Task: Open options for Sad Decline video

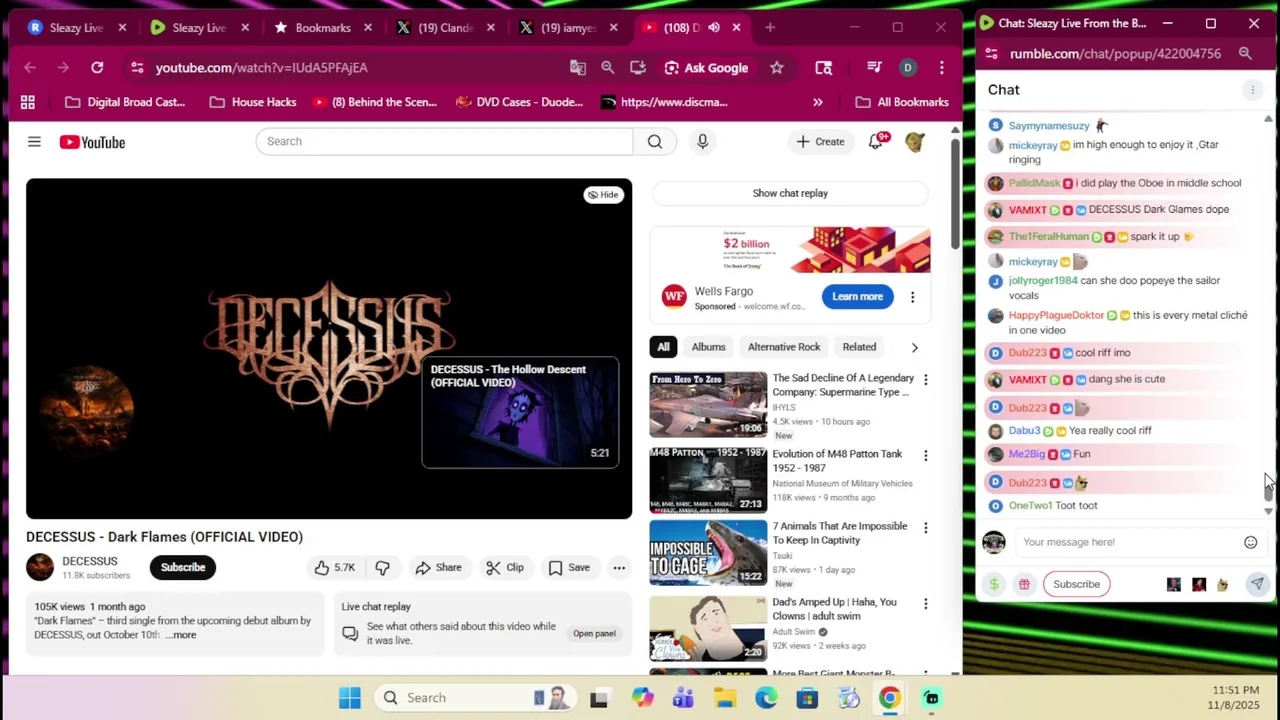Action: coord(925,380)
